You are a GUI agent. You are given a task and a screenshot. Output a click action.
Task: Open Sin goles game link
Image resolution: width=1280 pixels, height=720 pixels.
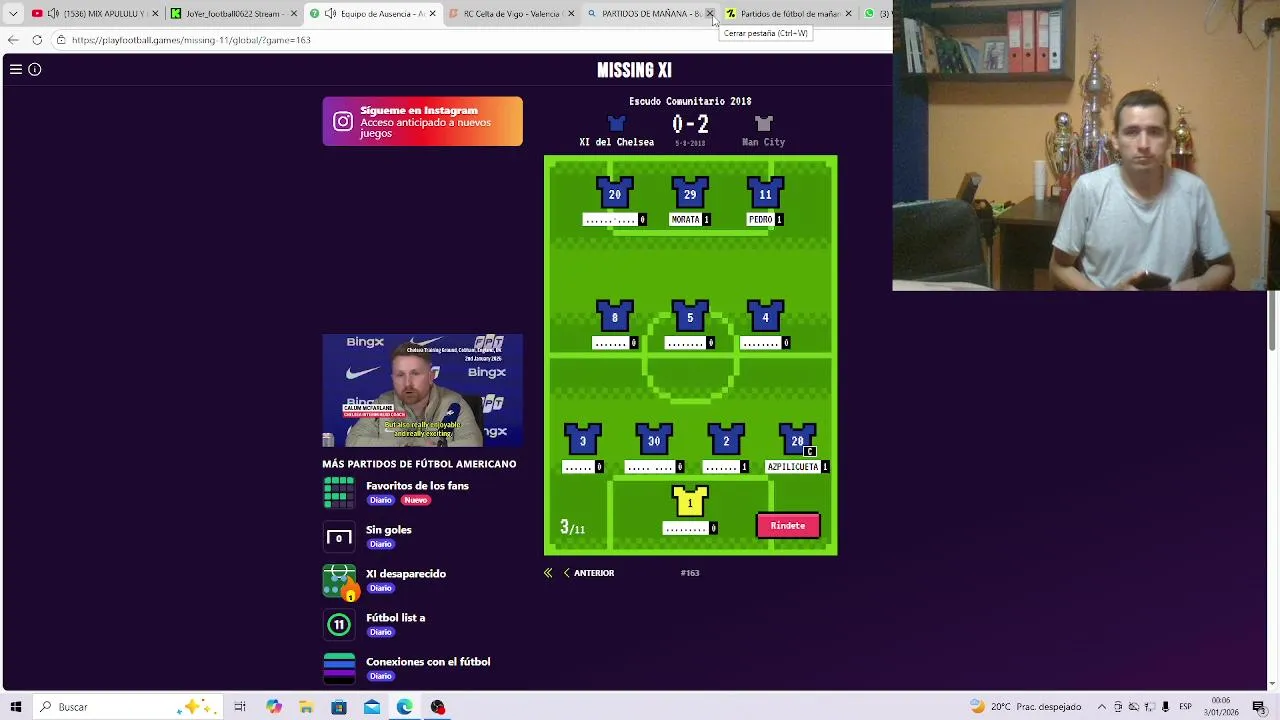click(x=389, y=530)
